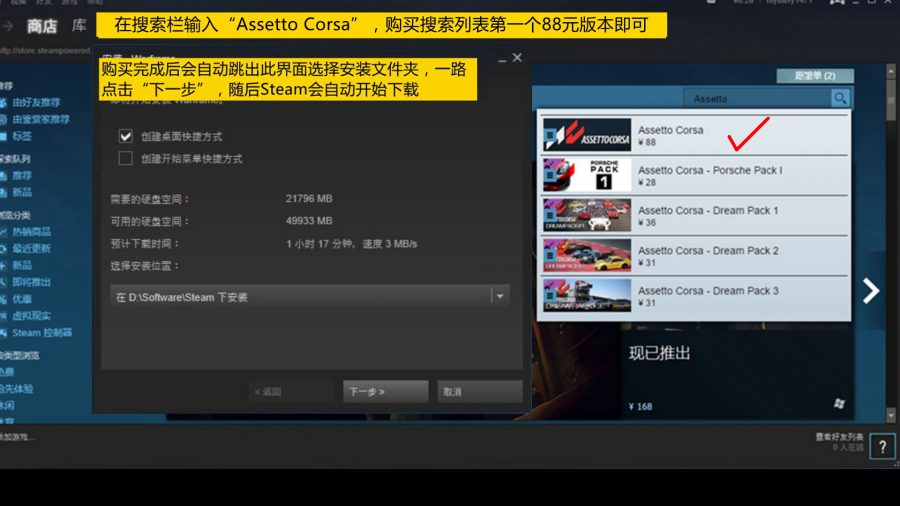Select Assetto Corsa - Dream Pack 1 result
This screenshot has width=900, height=506.
tap(695, 216)
